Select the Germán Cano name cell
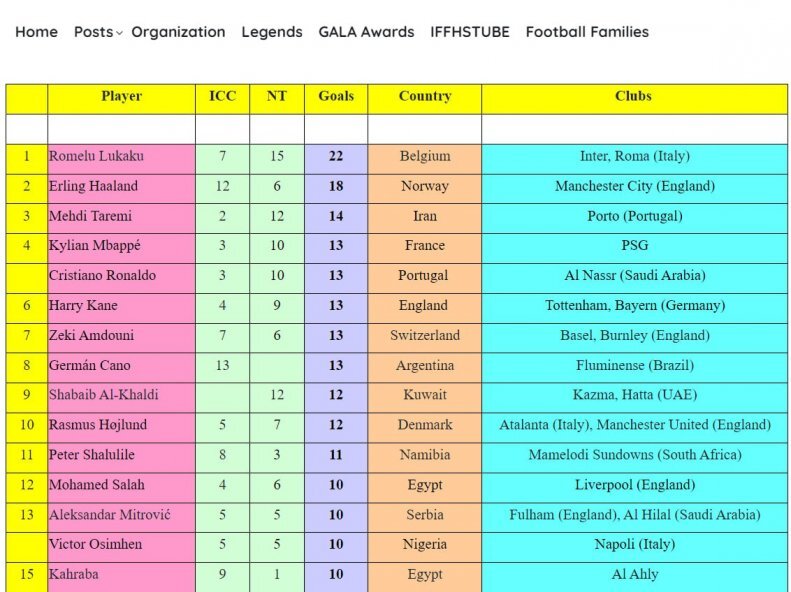 90,366
